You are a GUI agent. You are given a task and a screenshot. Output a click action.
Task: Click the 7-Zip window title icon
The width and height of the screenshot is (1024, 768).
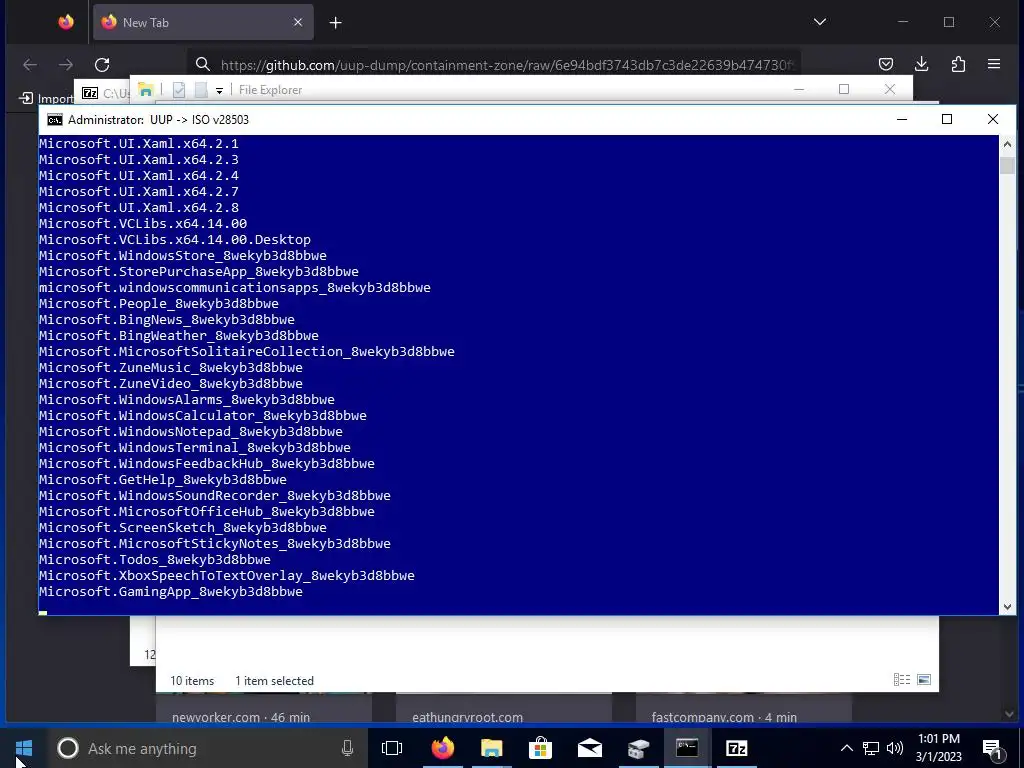90,93
